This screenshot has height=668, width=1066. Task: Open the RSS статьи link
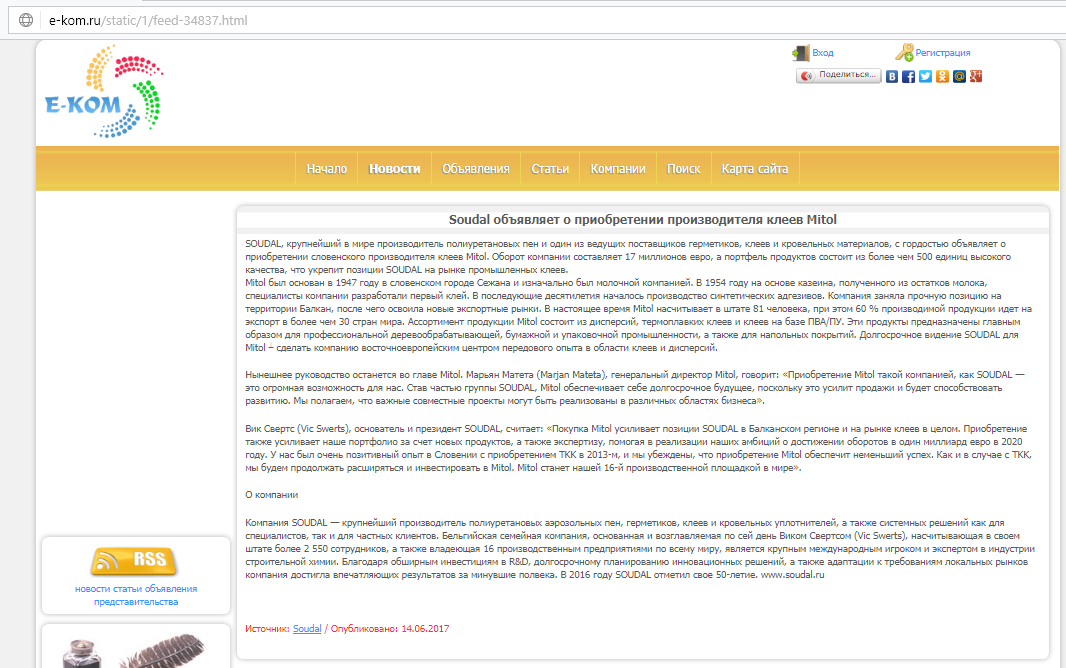click(127, 589)
